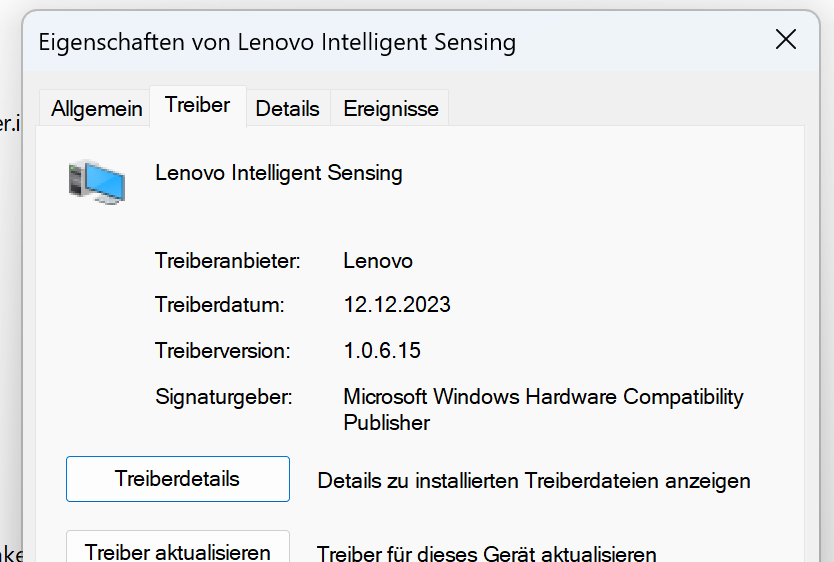
Task: Click the Lenovo Intelligent Sensing device icon
Action: (x=96, y=181)
